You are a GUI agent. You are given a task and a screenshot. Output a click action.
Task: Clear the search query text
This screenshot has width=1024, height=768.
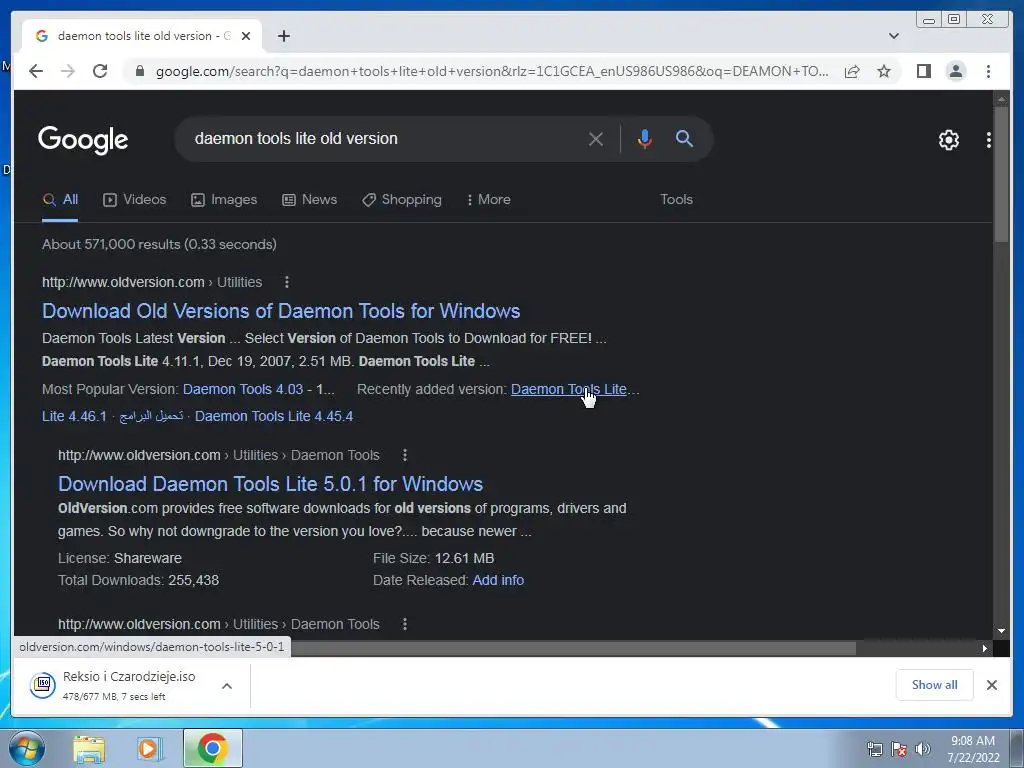tap(595, 138)
